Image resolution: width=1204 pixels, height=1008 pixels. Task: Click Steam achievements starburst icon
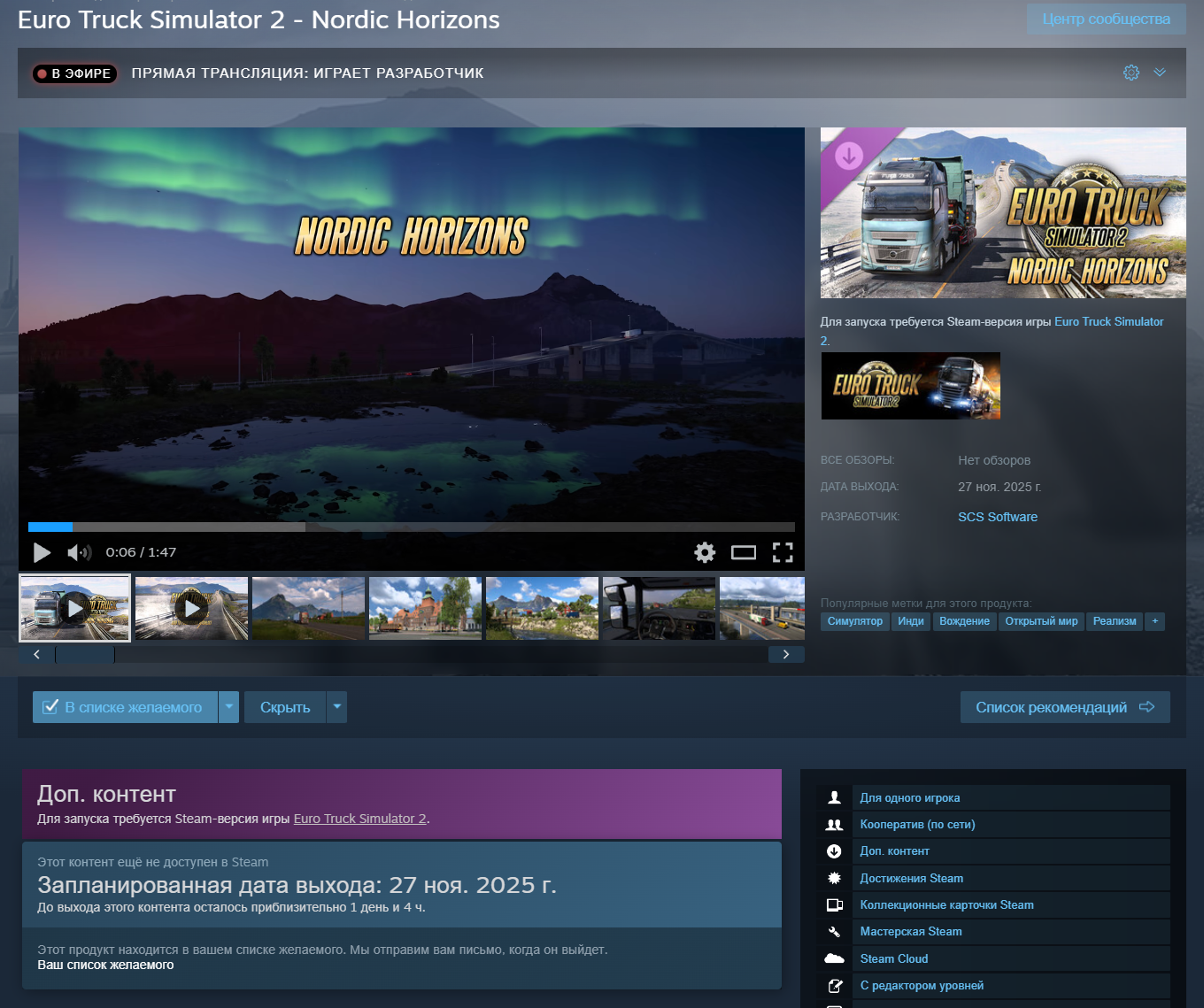(834, 878)
